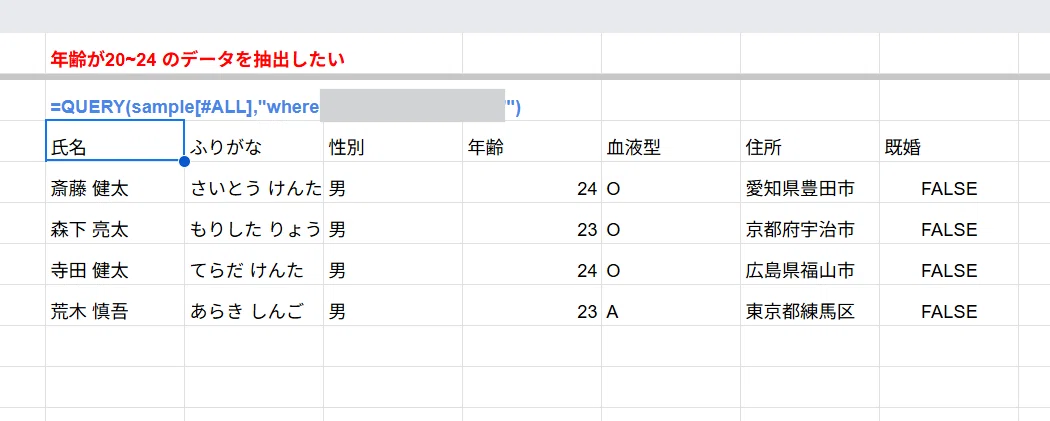The image size is (1050, 421).
Task: Select the 氏名 header cell
Action: pyautogui.click(x=115, y=141)
